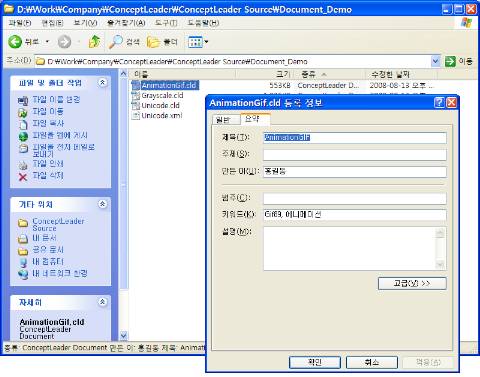Click the Folders toolbar icon
Viewport: 480px width, 377px height.
click(x=153, y=42)
